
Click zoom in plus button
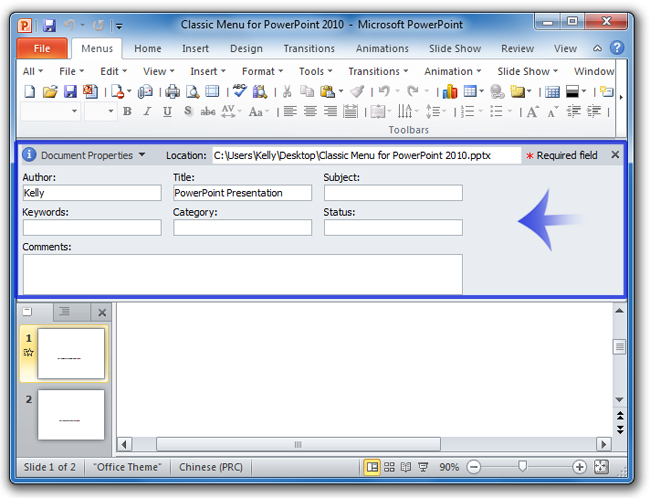[579, 467]
